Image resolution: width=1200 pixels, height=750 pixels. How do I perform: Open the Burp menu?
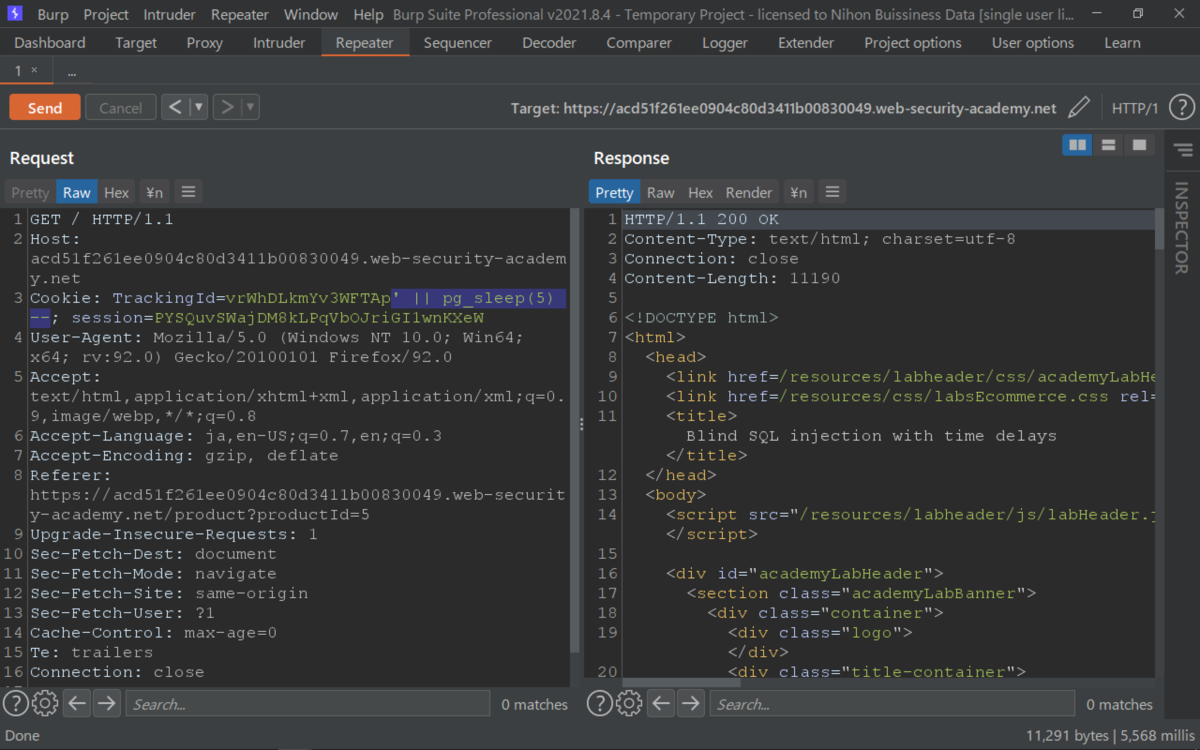coord(53,15)
